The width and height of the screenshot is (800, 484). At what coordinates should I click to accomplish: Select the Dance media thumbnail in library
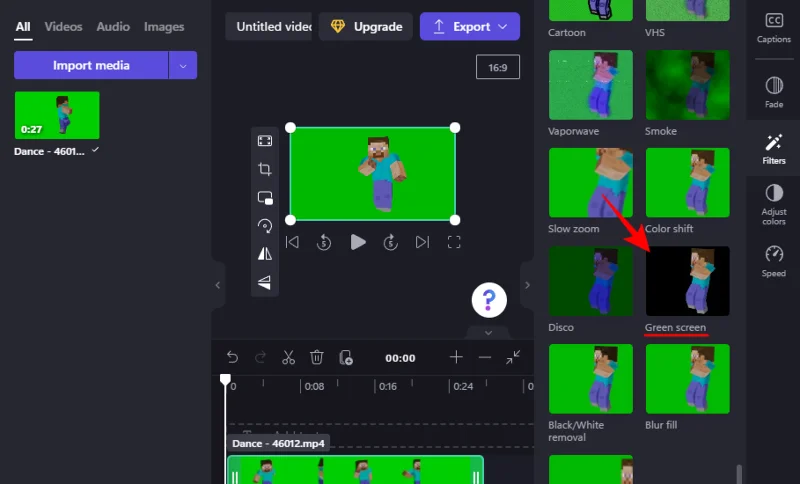click(x=57, y=115)
